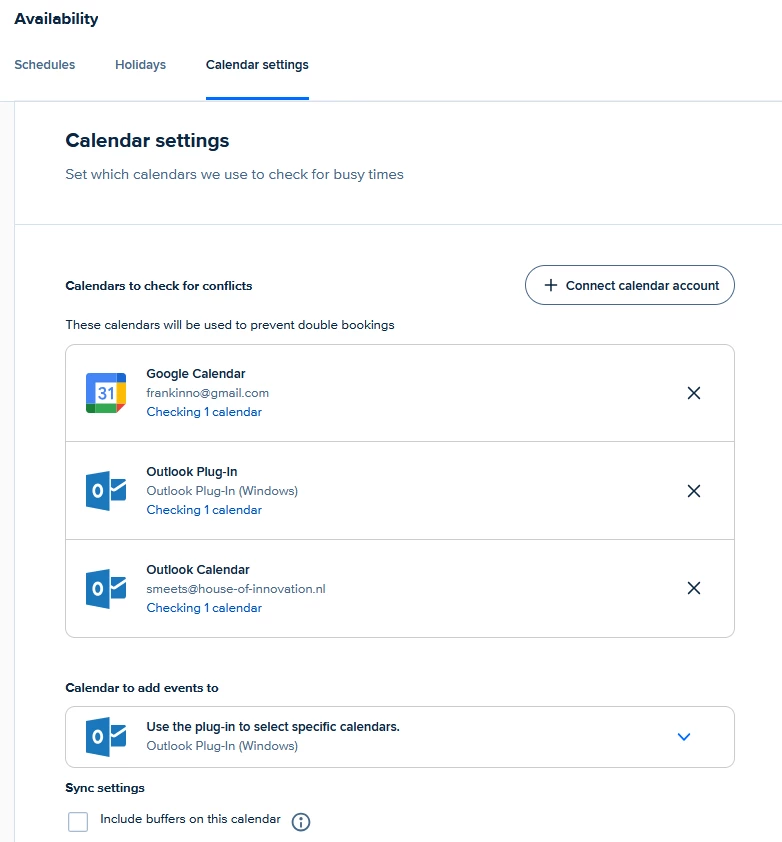The height and width of the screenshot is (842, 782).
Task: Remove the Outlook Plug-In connection
Action: (x=694, y=491)
